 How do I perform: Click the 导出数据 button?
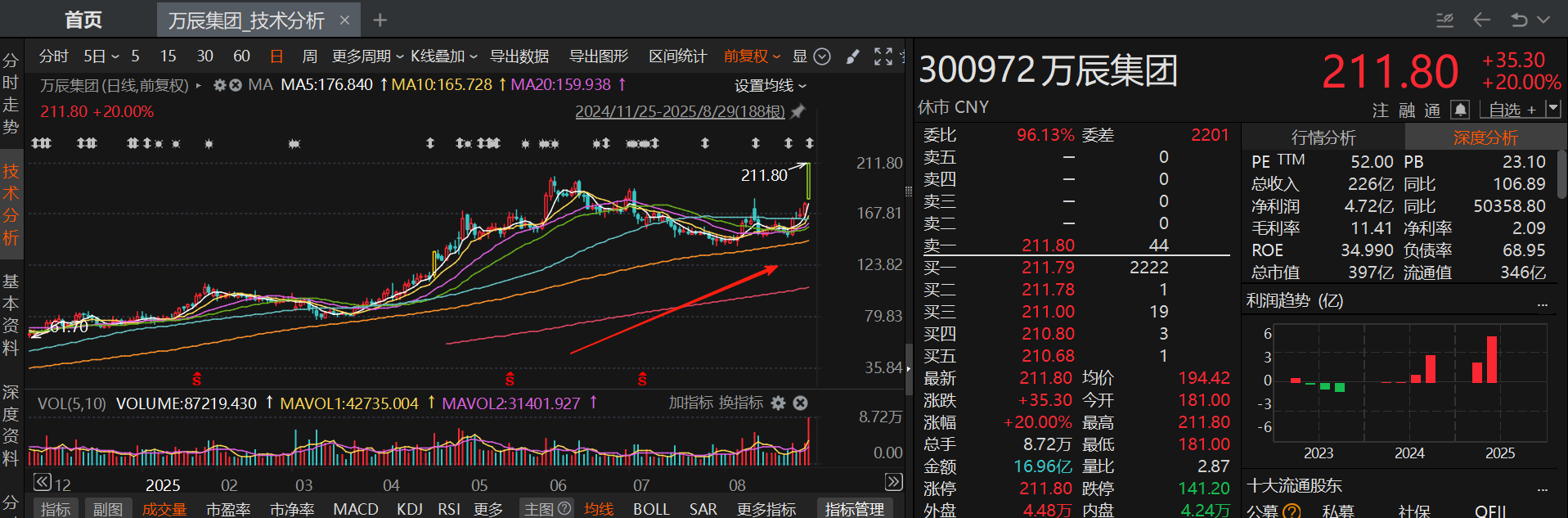tap(519, 56)
